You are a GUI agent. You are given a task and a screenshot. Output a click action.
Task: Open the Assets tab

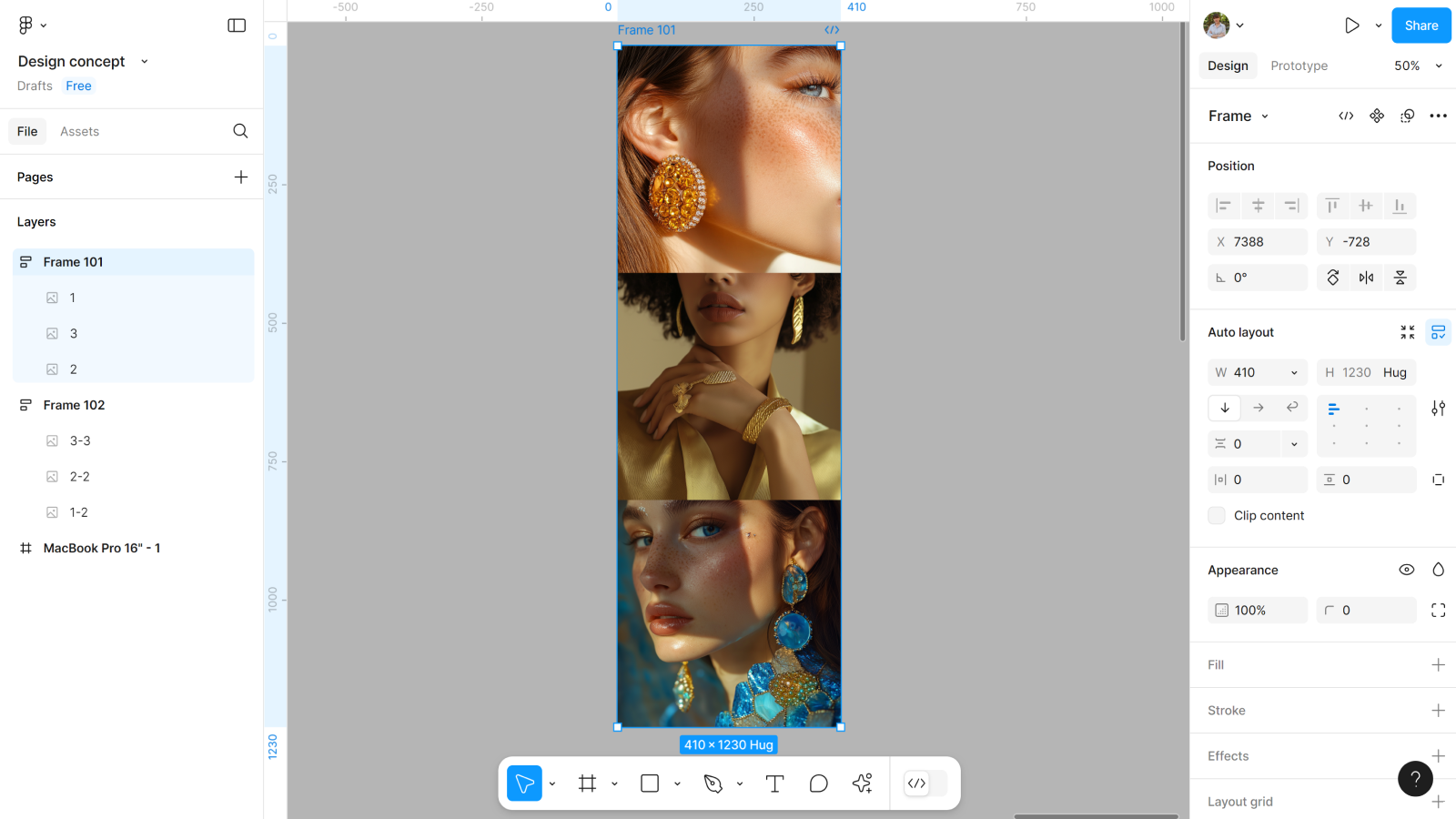point(79,132)
